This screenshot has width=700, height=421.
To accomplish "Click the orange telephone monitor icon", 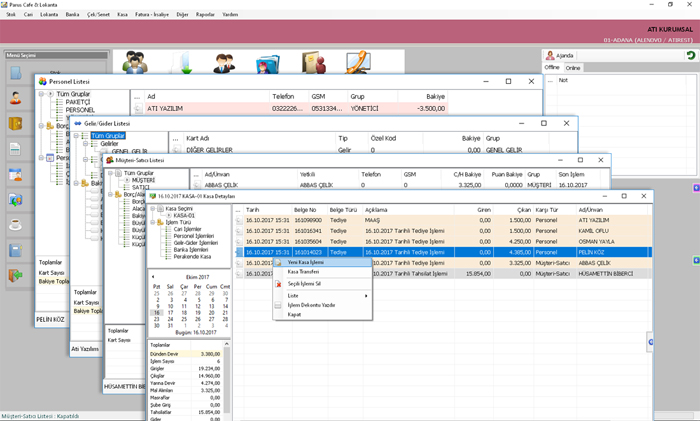I will (358, 62).
